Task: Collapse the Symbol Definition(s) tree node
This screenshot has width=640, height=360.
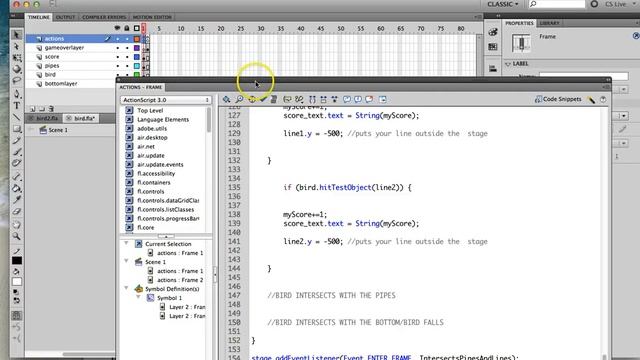Action: click(x=126, y=289)
